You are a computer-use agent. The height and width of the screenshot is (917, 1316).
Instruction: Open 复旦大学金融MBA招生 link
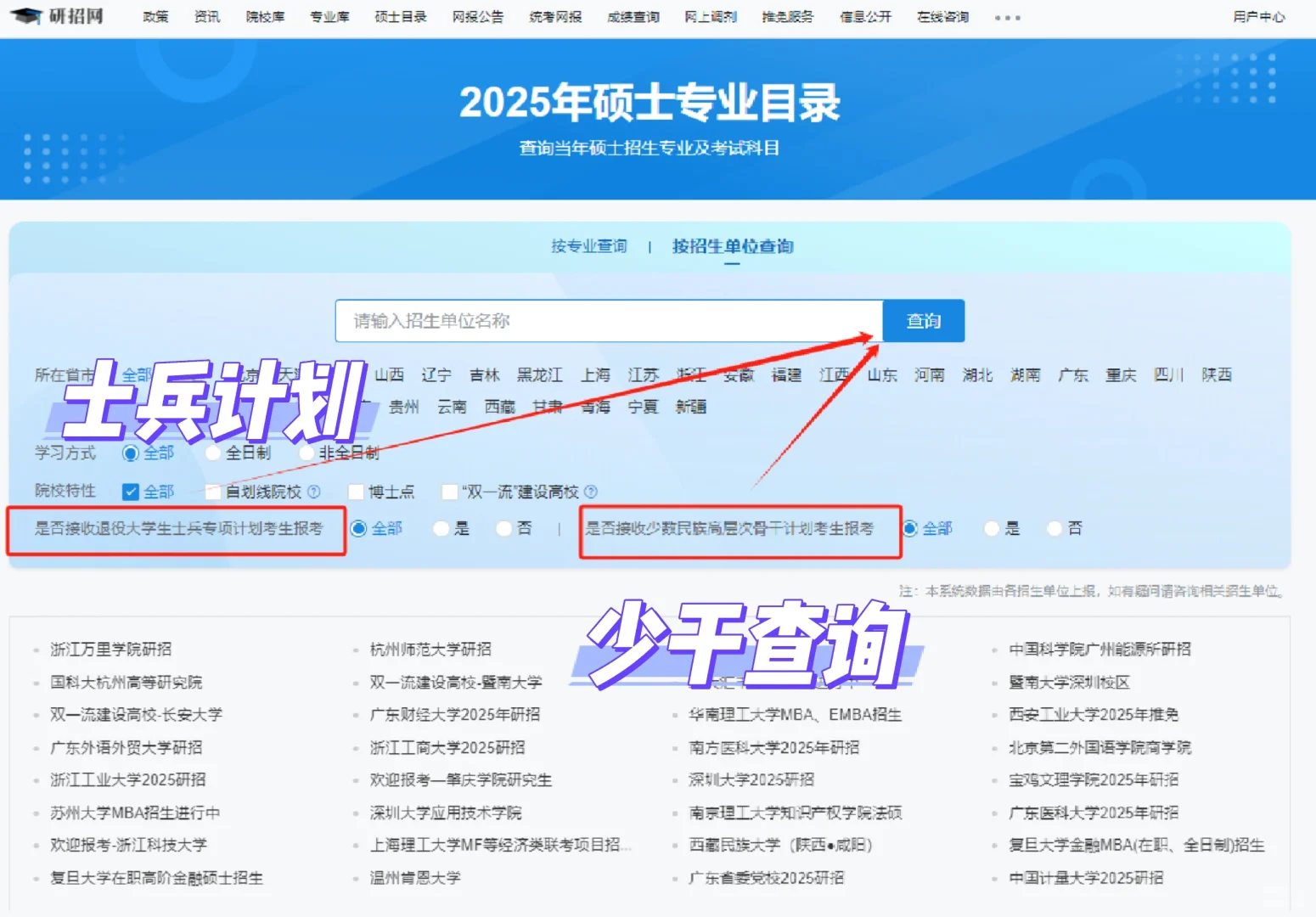point(1135,845)
